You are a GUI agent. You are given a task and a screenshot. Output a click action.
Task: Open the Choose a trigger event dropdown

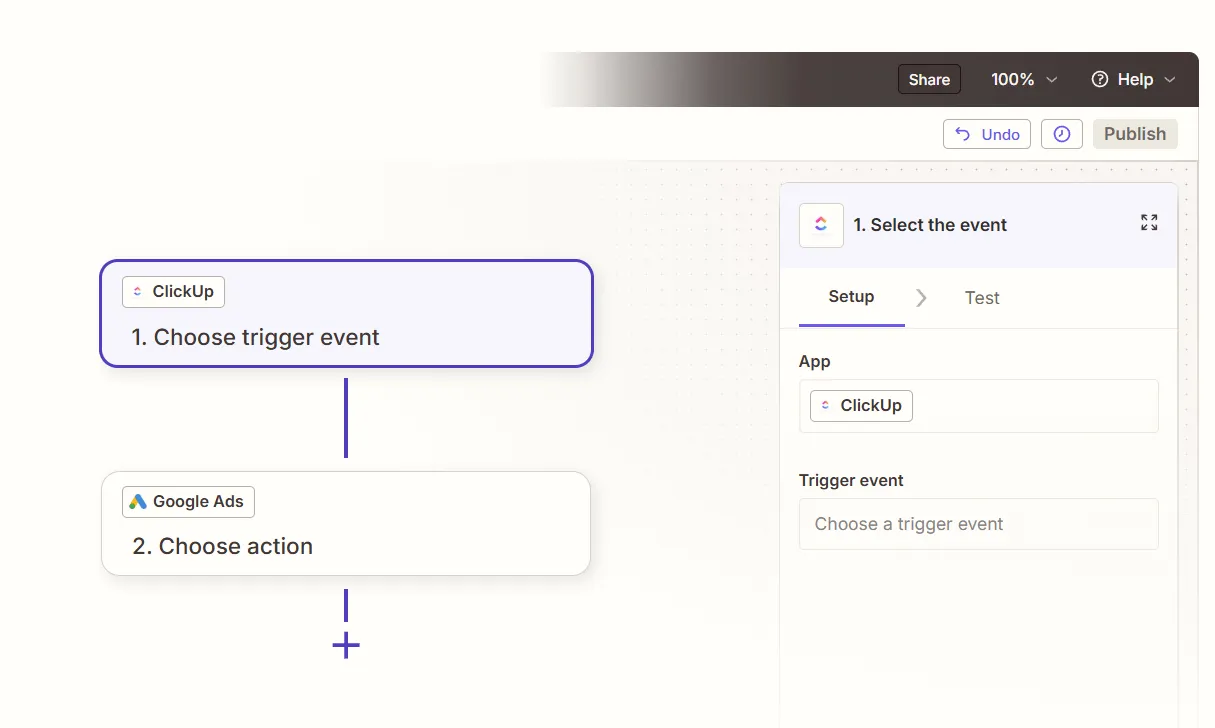[978, 524]
